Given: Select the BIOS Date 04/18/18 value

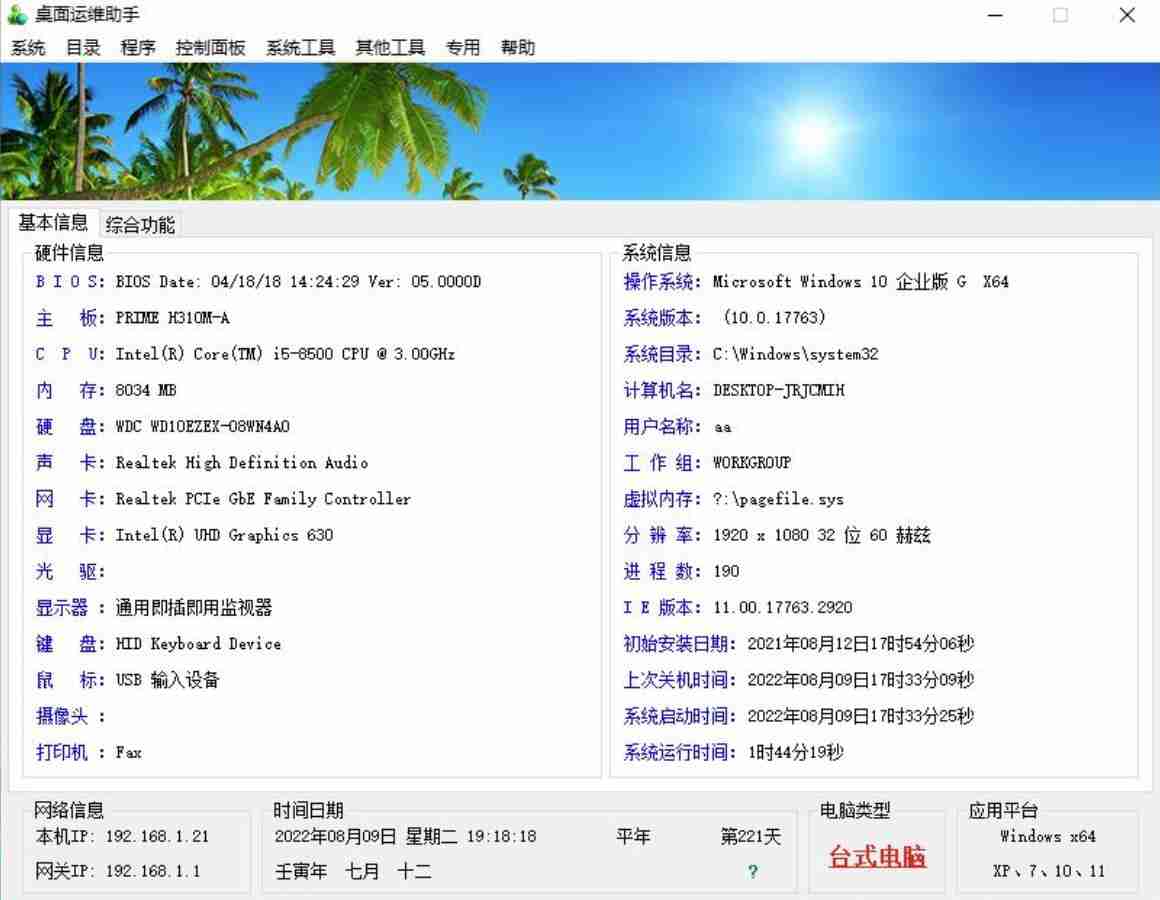Looking at the screenshot, I should pyautogui.click(x=298, y=282).
